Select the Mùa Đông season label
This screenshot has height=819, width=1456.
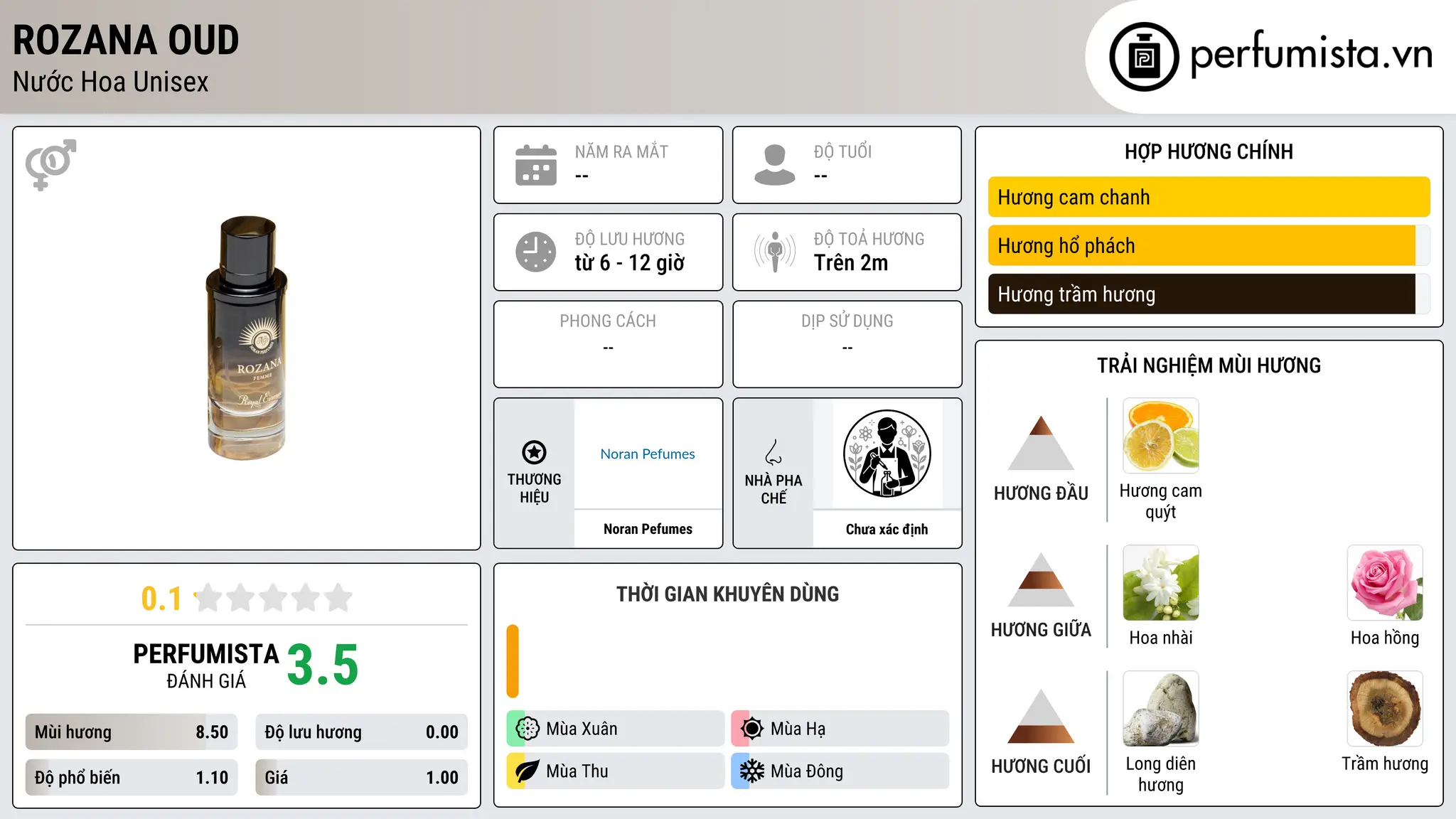[x=807, y=771]
